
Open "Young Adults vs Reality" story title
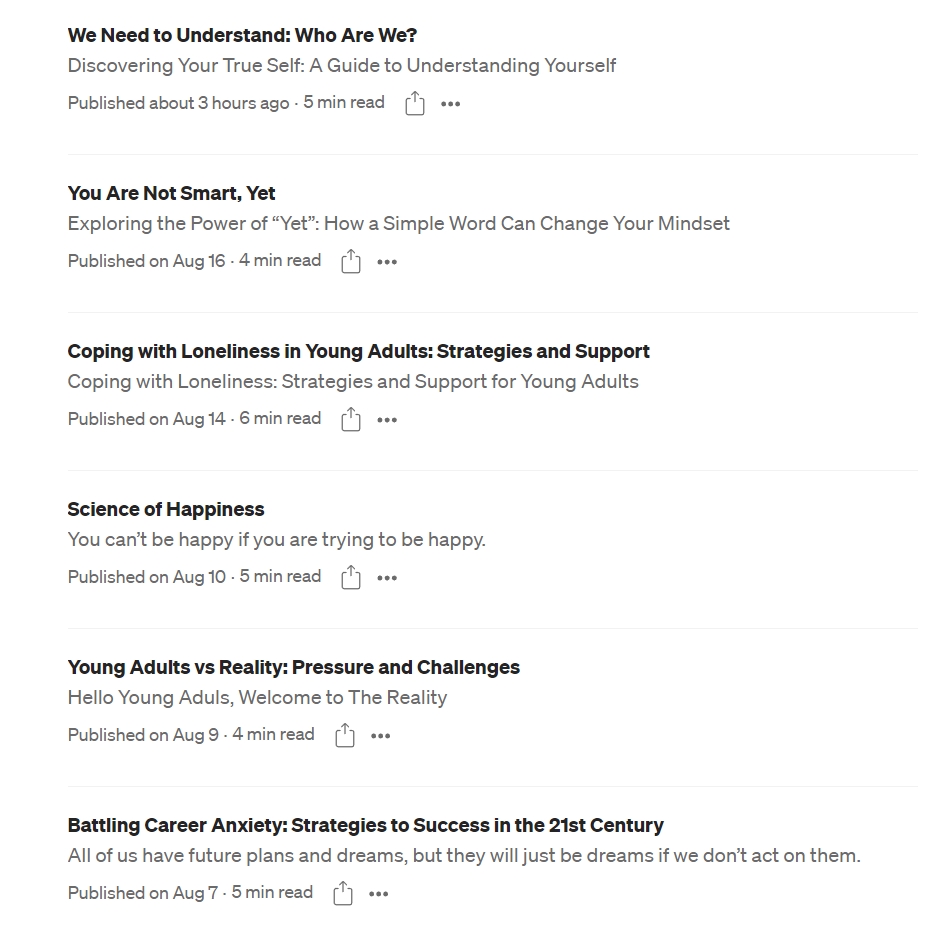(293, 667)
